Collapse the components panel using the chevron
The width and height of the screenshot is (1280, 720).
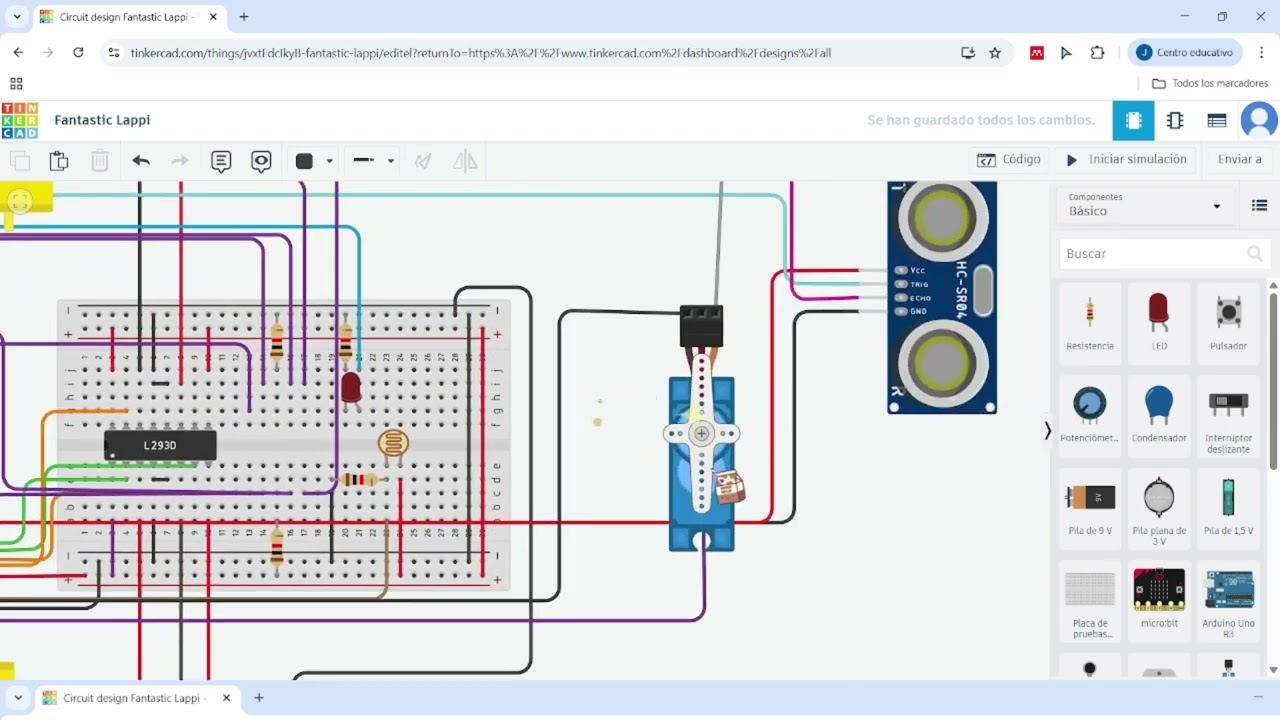click(x=1047, y=431)
